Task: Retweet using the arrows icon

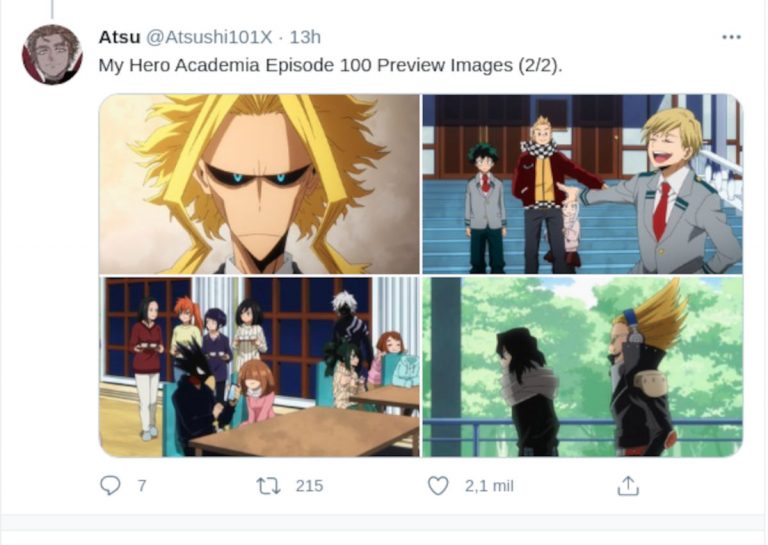Action: 268,486
